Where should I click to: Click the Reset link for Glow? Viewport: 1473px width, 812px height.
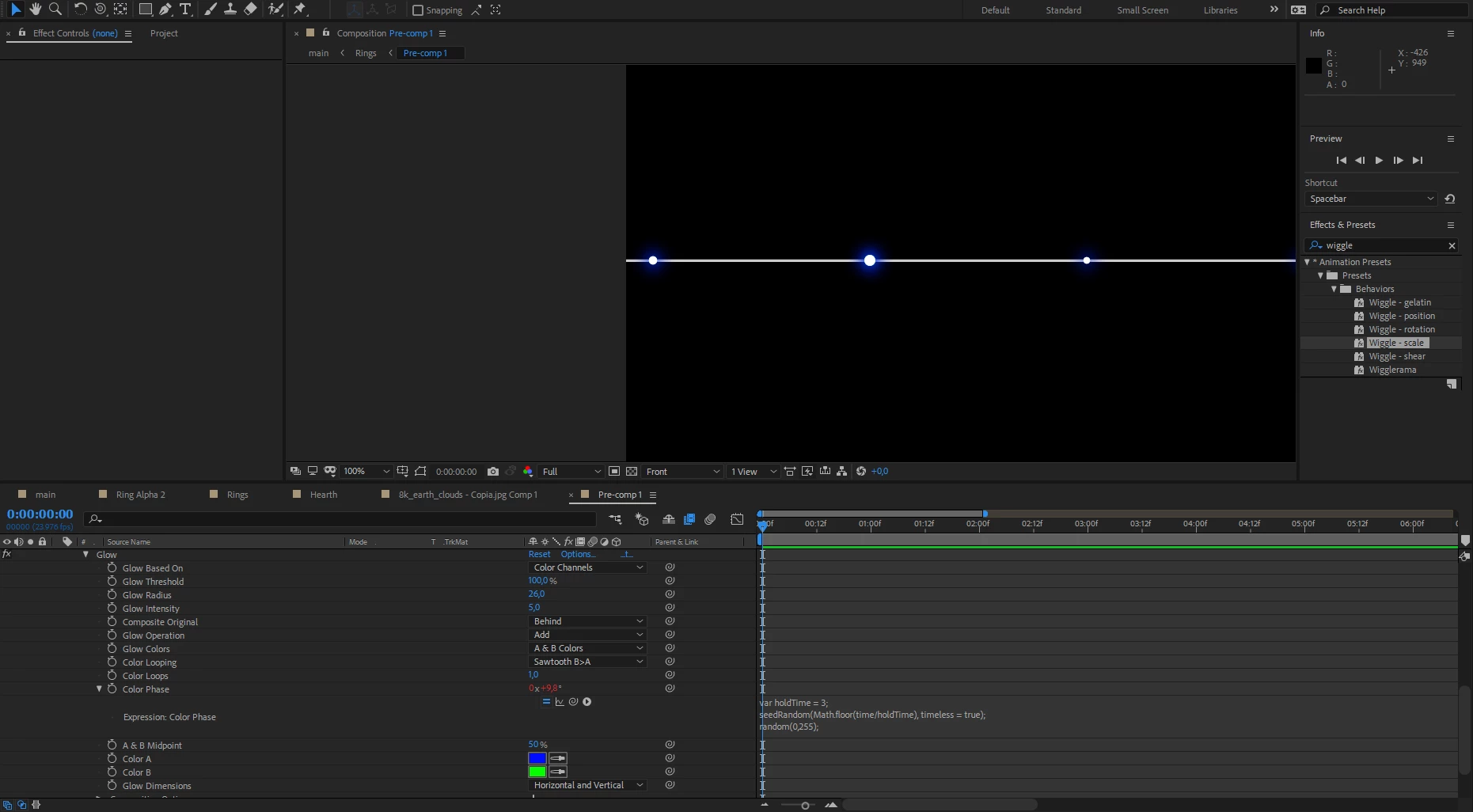tap(539, 554)
